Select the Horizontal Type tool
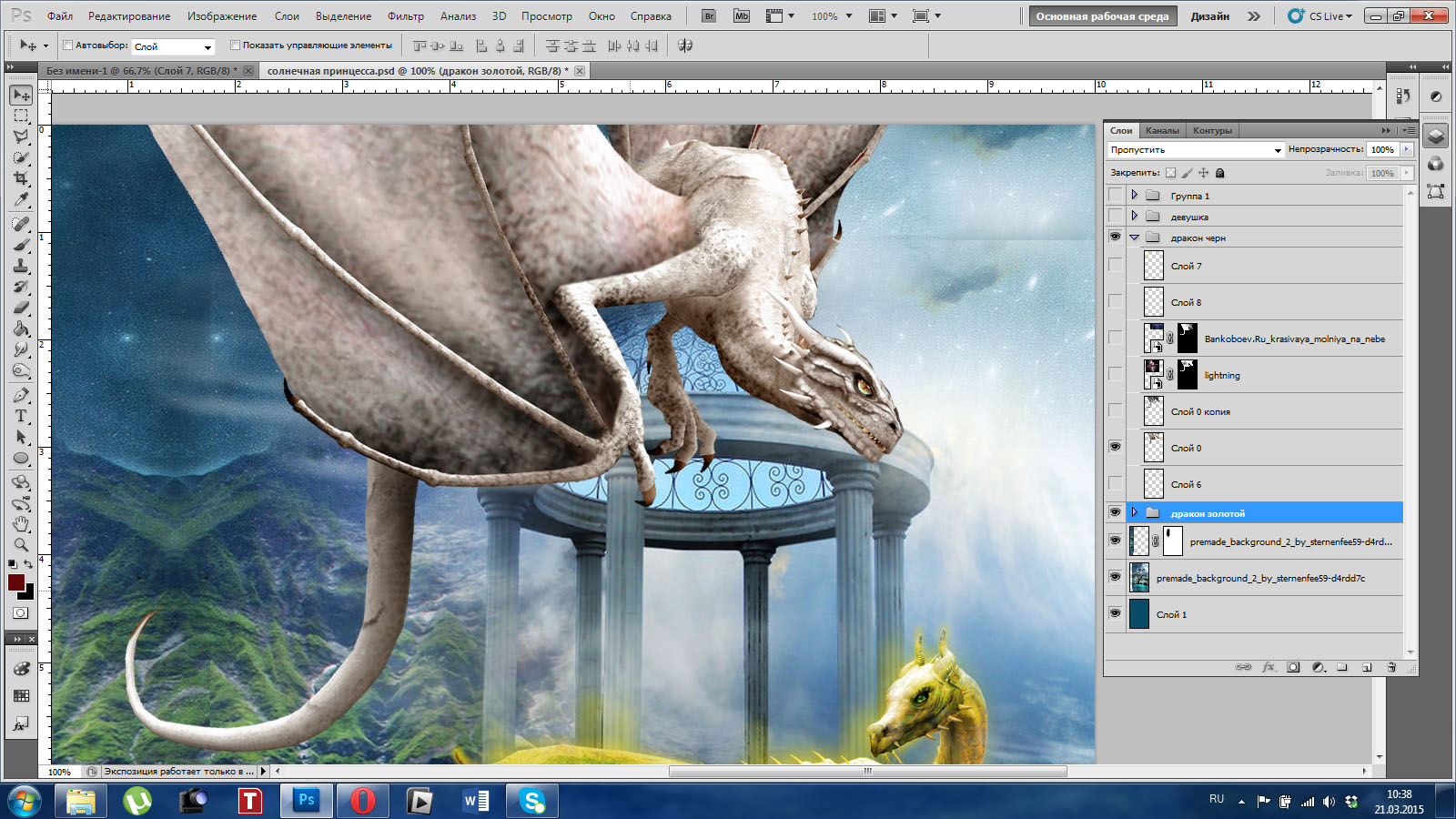Viewport: 1456px width, 819px height. click(21, 416)
